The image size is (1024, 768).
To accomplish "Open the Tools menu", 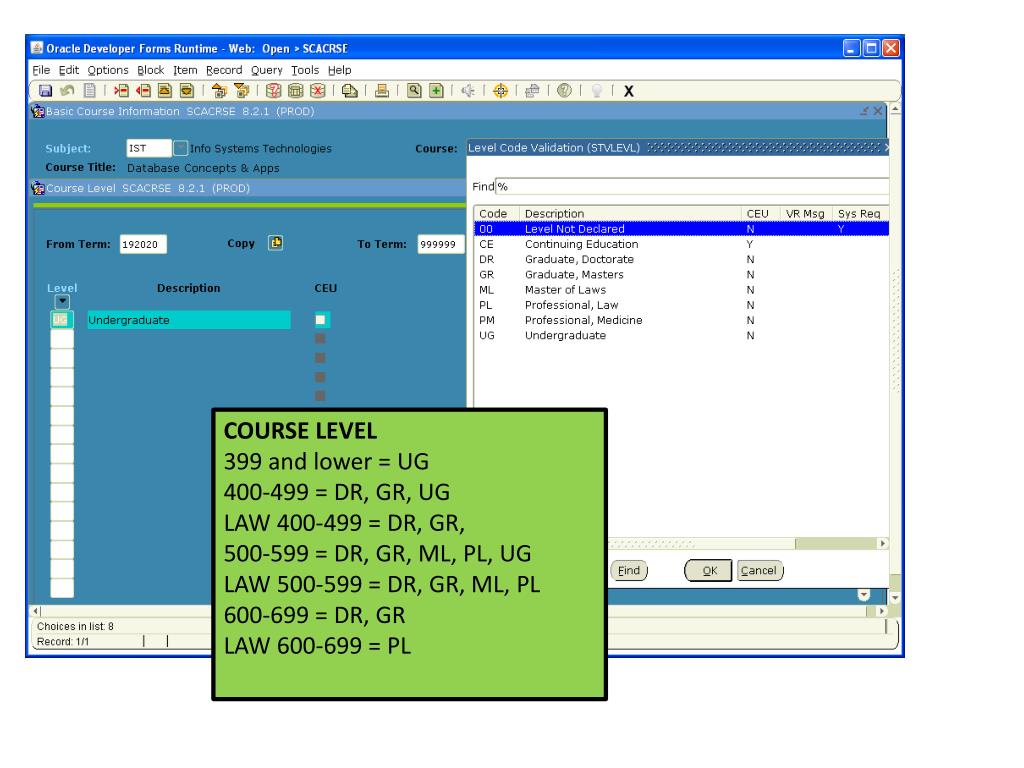I will coord(305,70).
